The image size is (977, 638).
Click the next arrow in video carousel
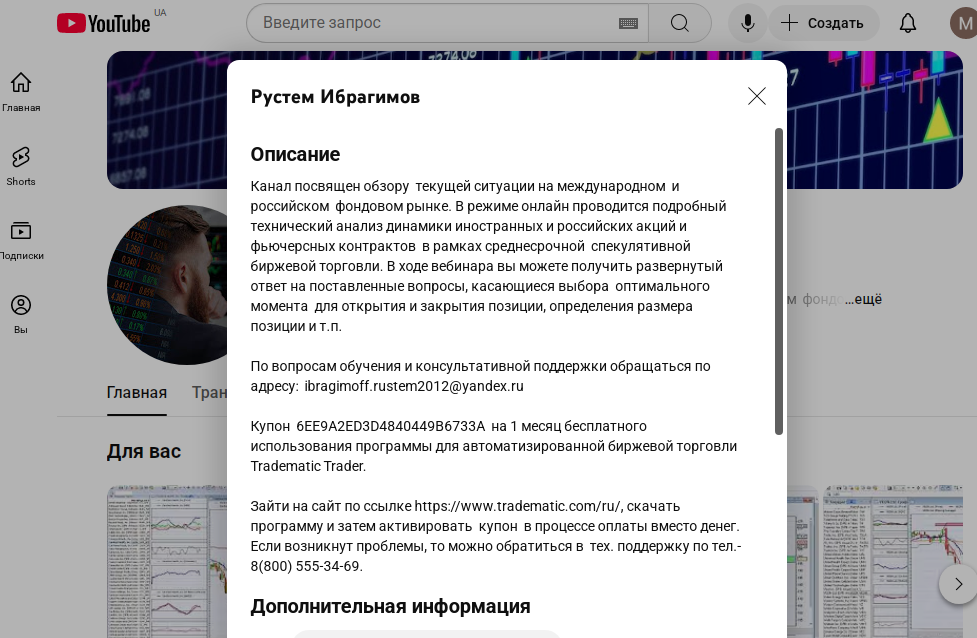tap(958, 584)
